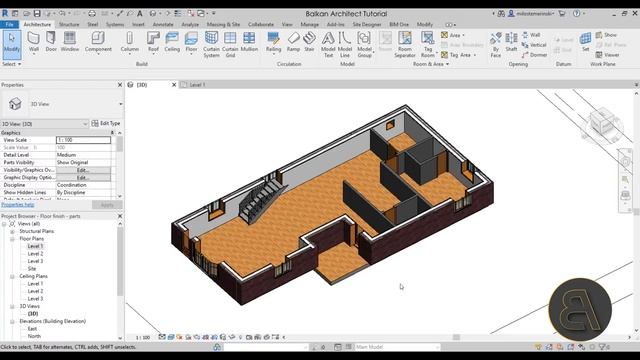
Task: Switch to the Level 1 view tab
Action: coord(197,85)
